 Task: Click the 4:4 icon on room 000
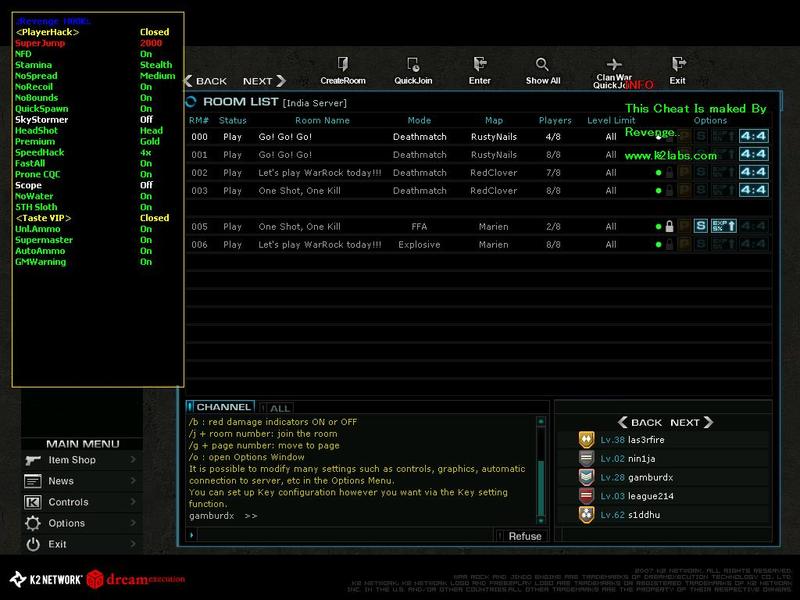tap(753, 136)
